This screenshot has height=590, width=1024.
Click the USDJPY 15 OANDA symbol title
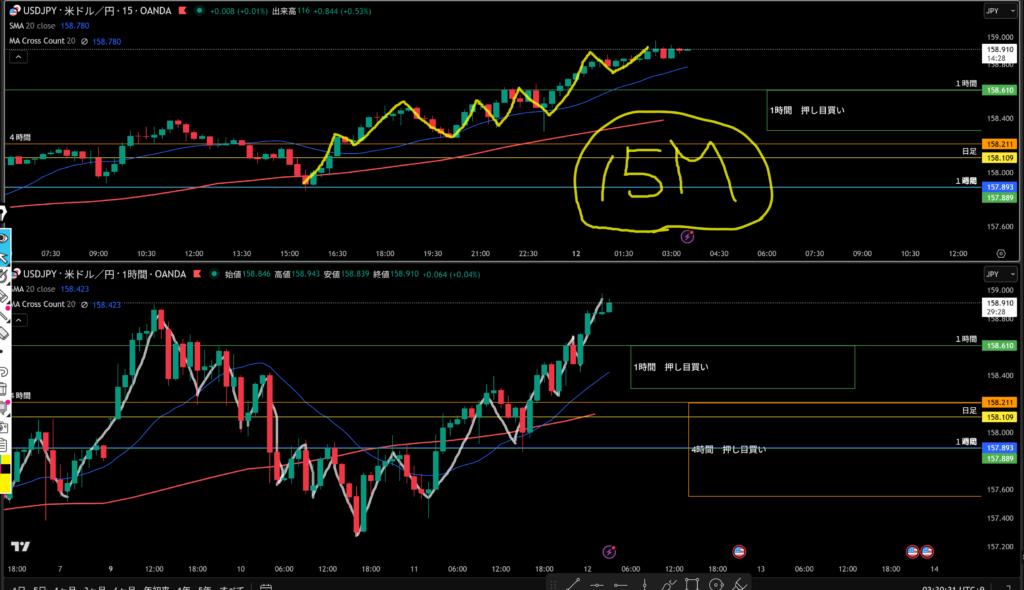pos(95,11)
